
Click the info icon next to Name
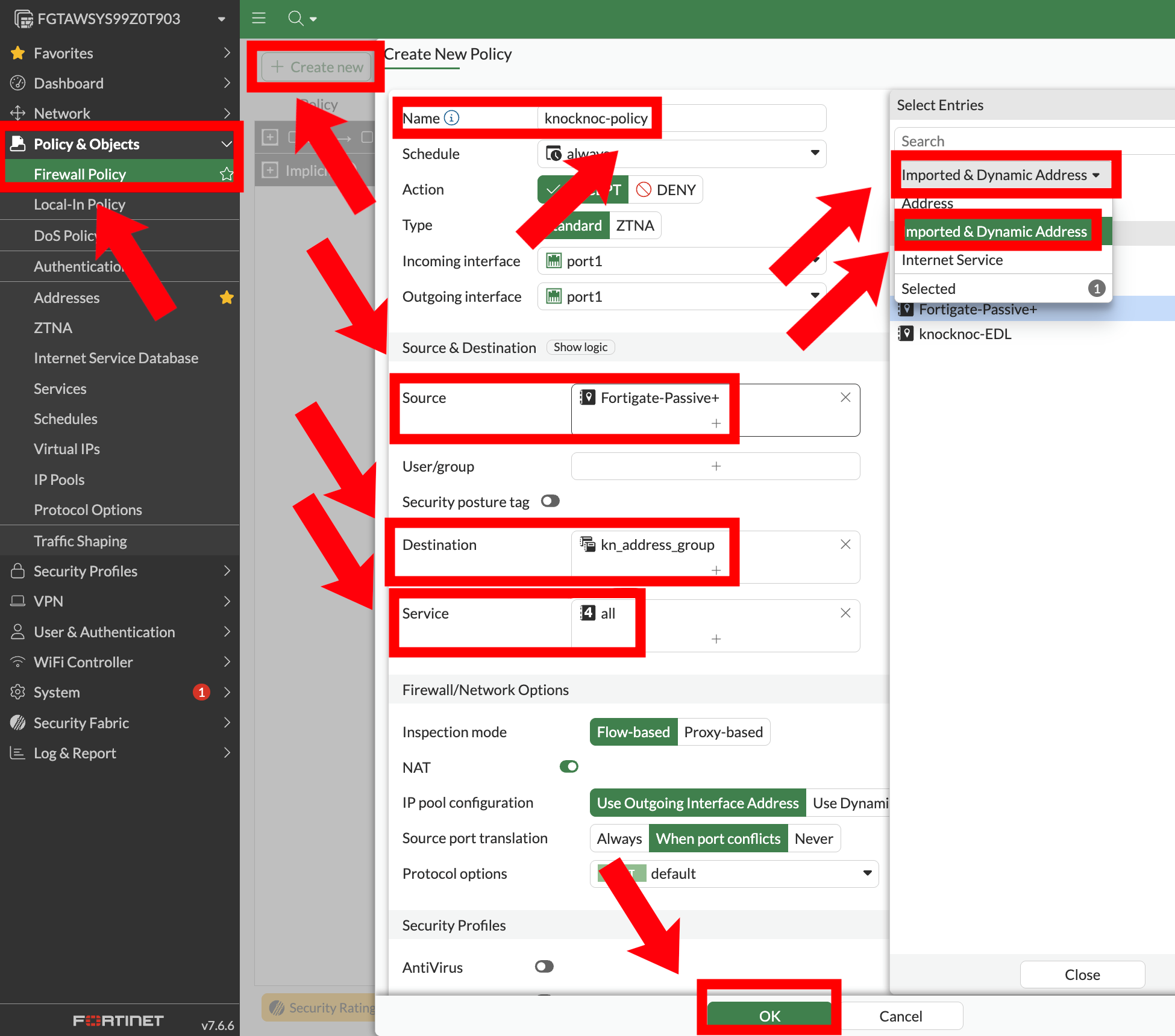[451, 118]
